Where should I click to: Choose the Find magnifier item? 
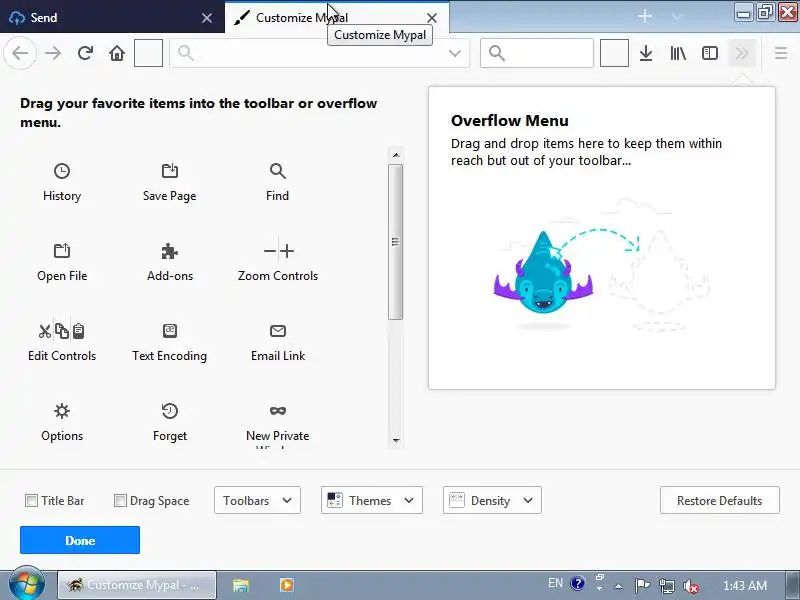(x=278, y=182)
